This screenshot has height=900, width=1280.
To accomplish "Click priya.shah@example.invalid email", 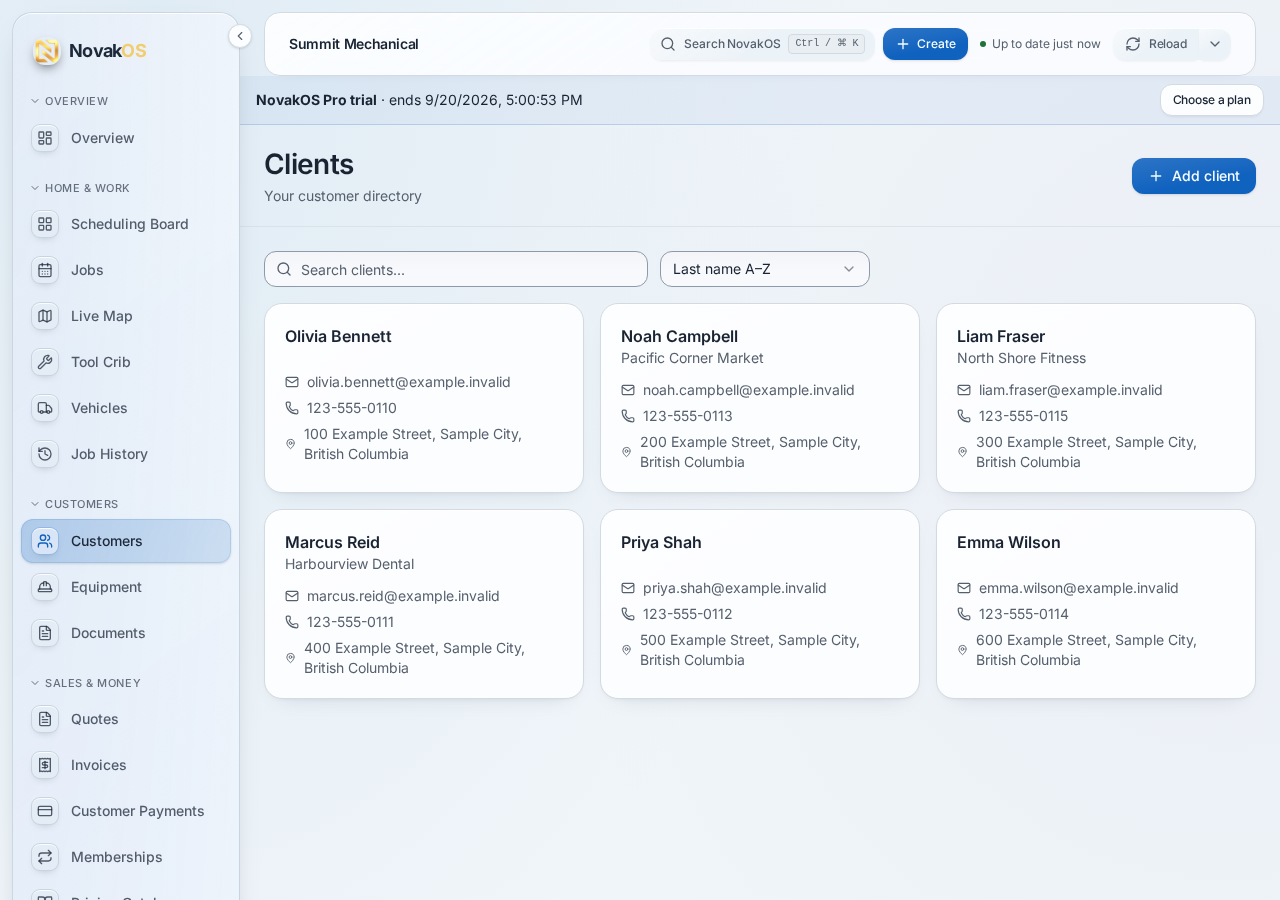I will [735, 588].
